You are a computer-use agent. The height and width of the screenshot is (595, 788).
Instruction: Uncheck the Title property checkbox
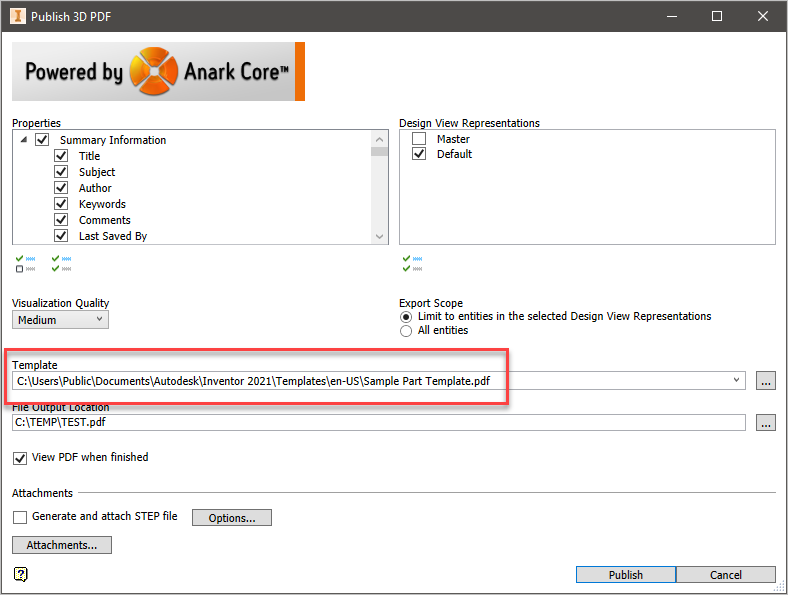(61, 155)
